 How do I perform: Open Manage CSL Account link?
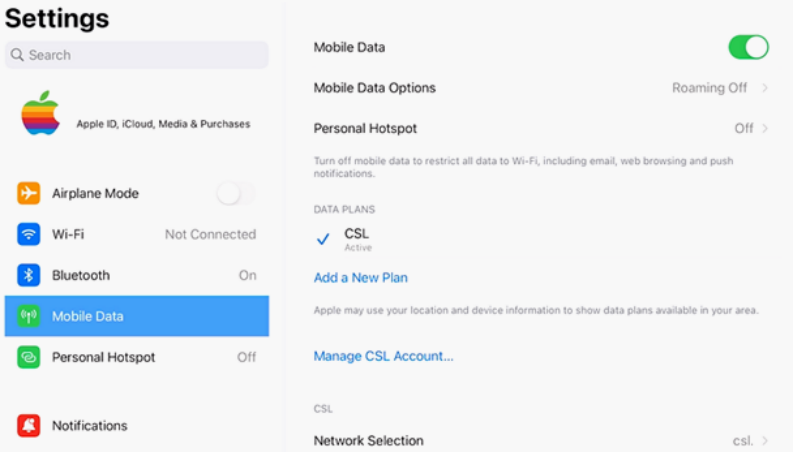[x=383, y=356]
